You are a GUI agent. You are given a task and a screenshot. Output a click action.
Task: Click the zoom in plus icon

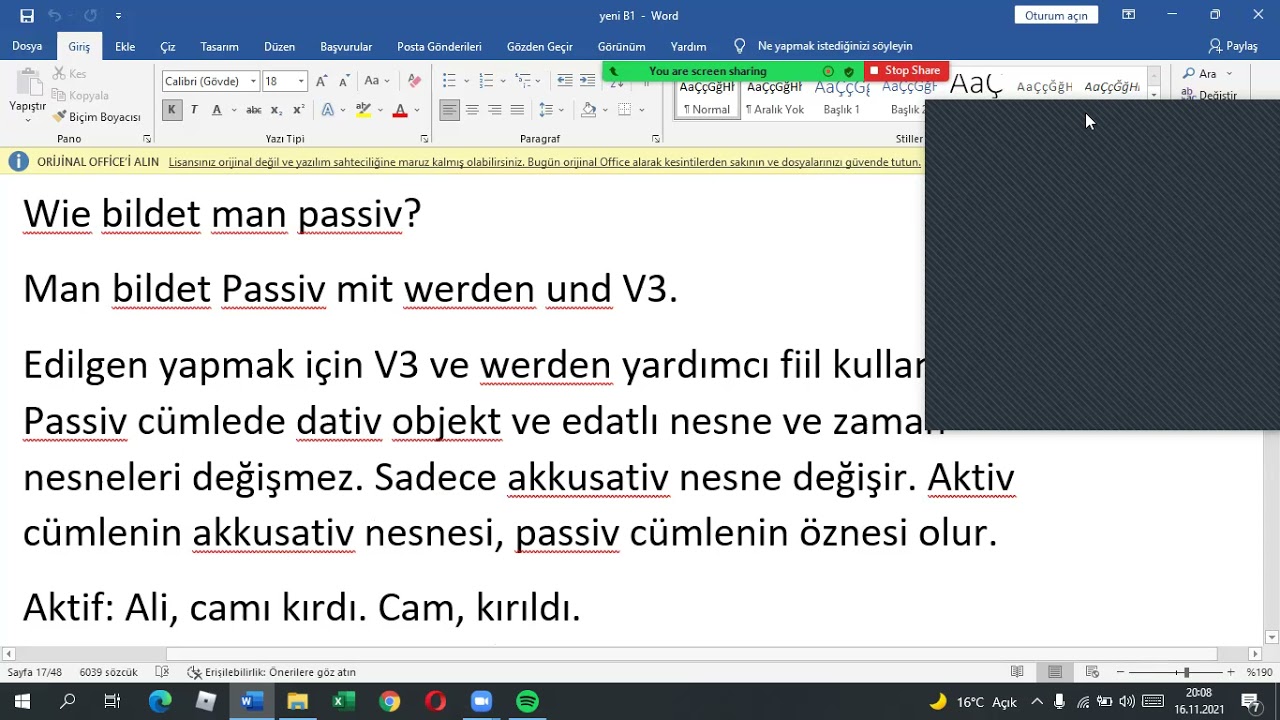point(1231,672)
